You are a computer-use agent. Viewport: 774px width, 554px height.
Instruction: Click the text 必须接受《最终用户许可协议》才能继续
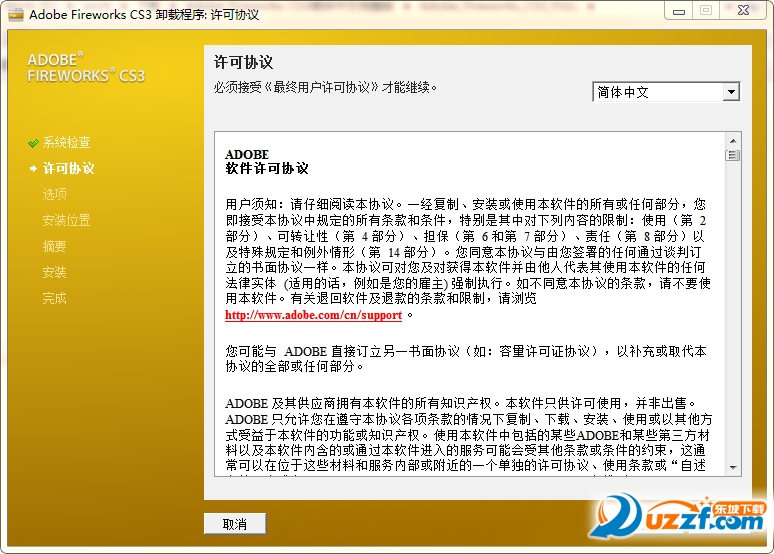[x=325, y=87]
